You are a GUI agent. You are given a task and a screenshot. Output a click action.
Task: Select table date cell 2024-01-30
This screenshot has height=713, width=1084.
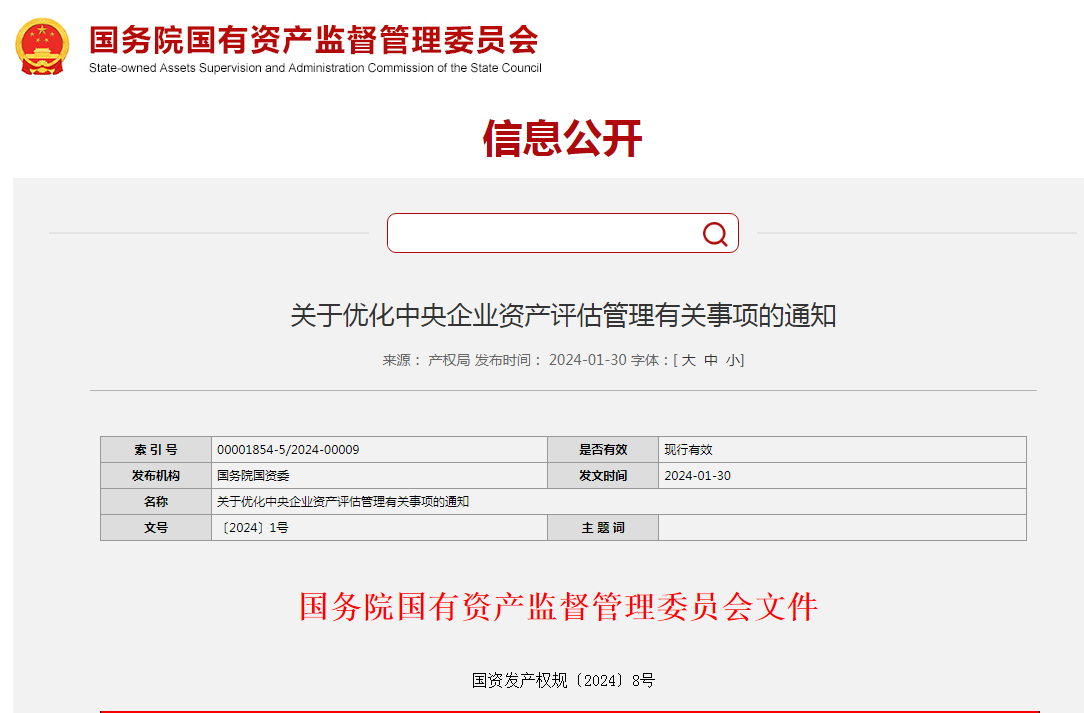pyautogui.click(x=842, y=476)
